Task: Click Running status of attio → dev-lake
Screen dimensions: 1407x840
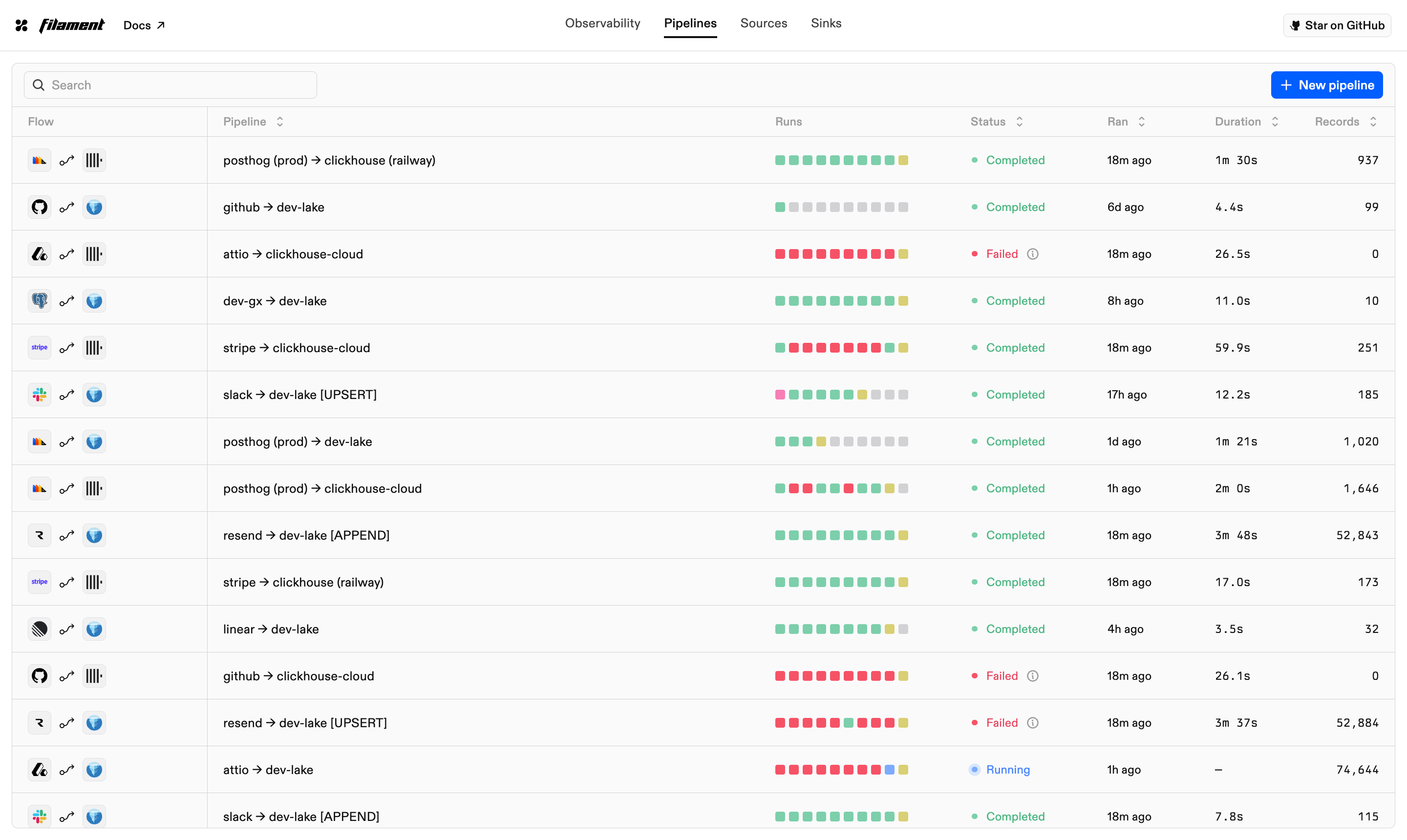Action: (1001, 770)
